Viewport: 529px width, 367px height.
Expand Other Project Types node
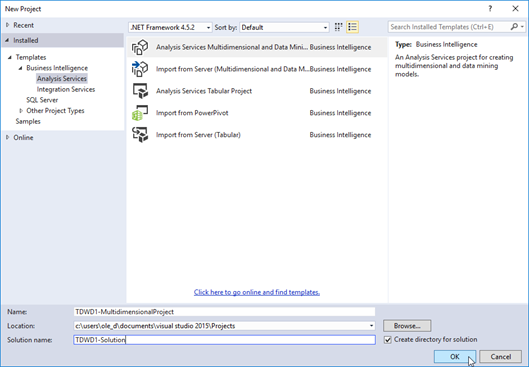pyautogui.click(x=21, y=111)
